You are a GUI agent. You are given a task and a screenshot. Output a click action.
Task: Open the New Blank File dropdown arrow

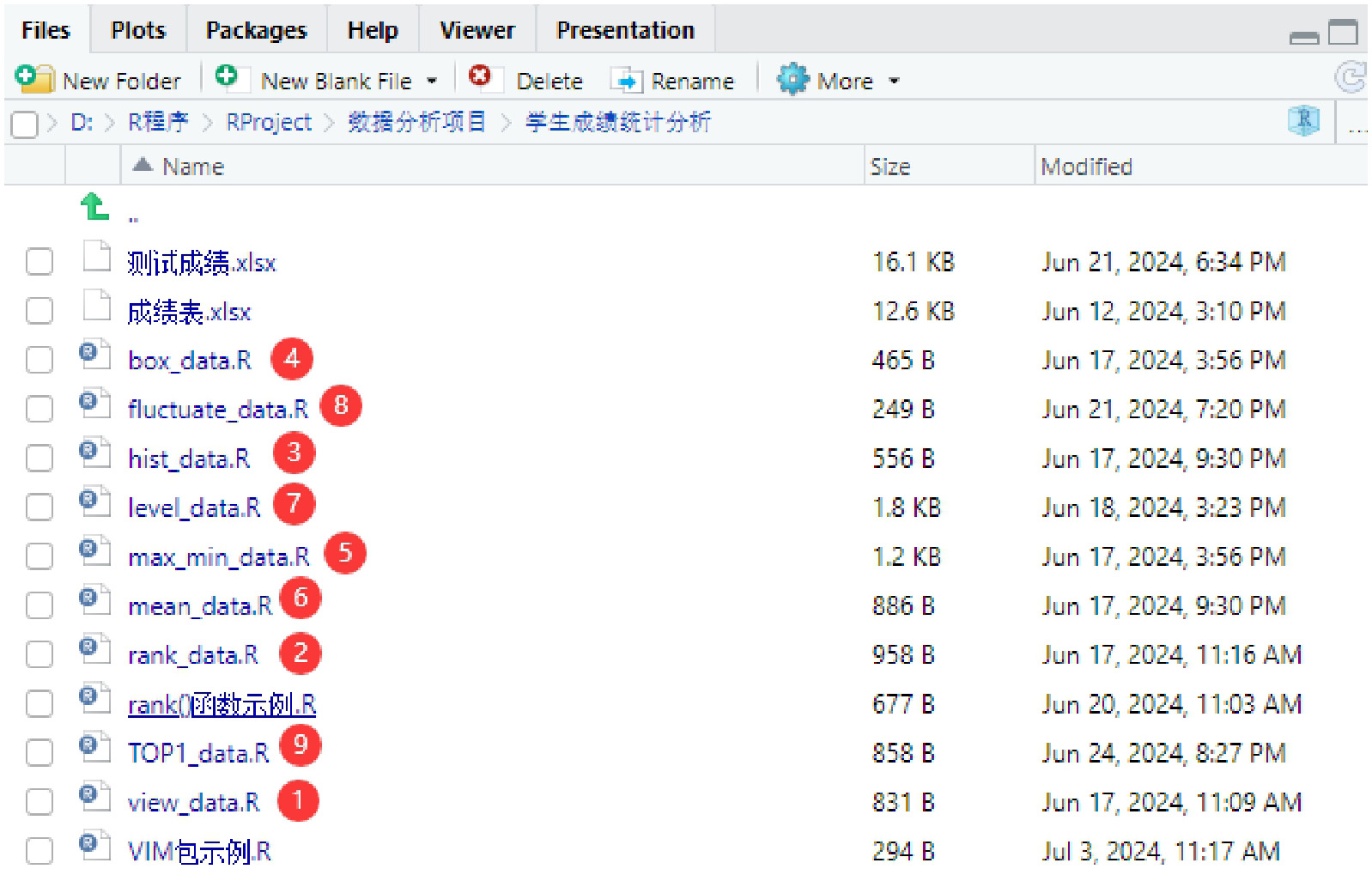(432, 82)
